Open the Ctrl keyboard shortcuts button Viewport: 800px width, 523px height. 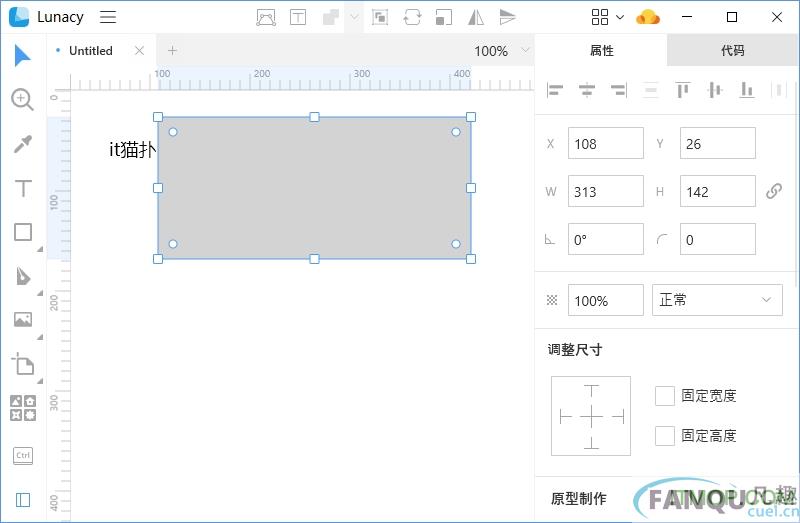point(23,456)
